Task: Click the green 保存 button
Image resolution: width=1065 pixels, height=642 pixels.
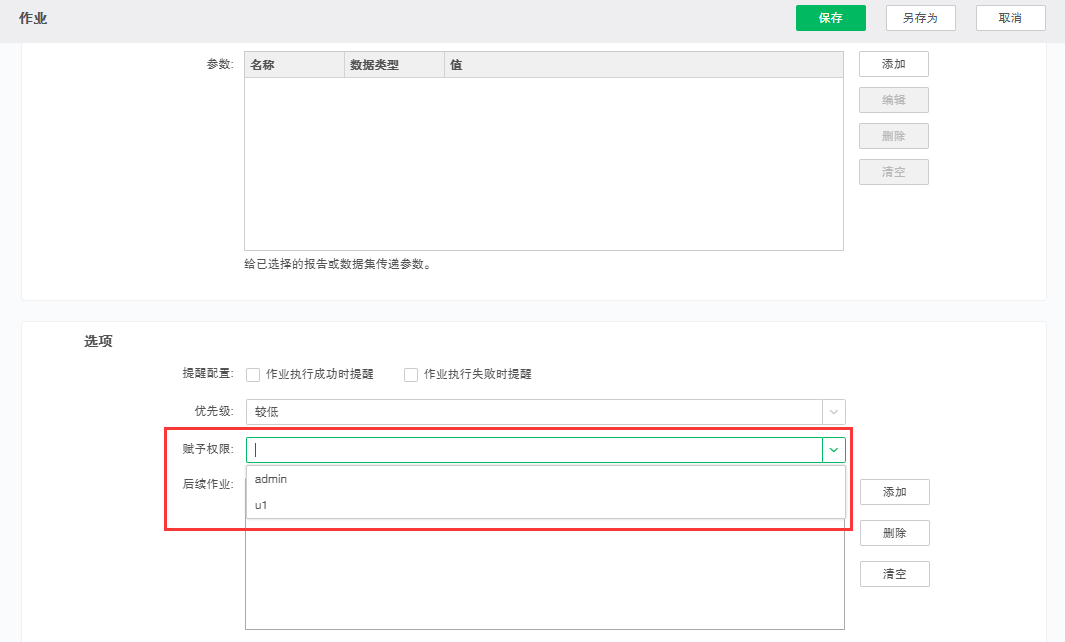Action: [830, 18]
